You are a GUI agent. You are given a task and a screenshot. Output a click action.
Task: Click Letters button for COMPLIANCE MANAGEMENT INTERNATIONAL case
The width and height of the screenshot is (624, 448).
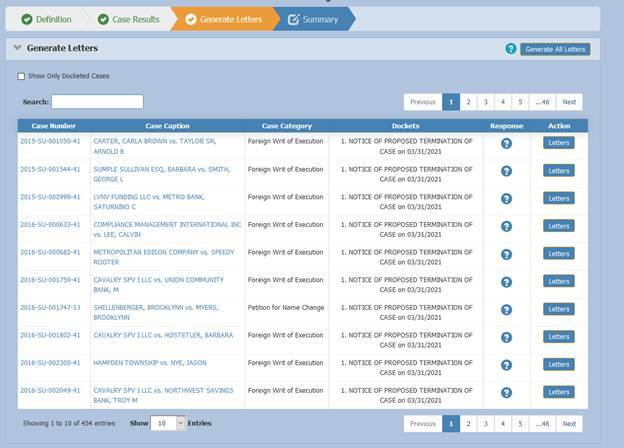559,226
